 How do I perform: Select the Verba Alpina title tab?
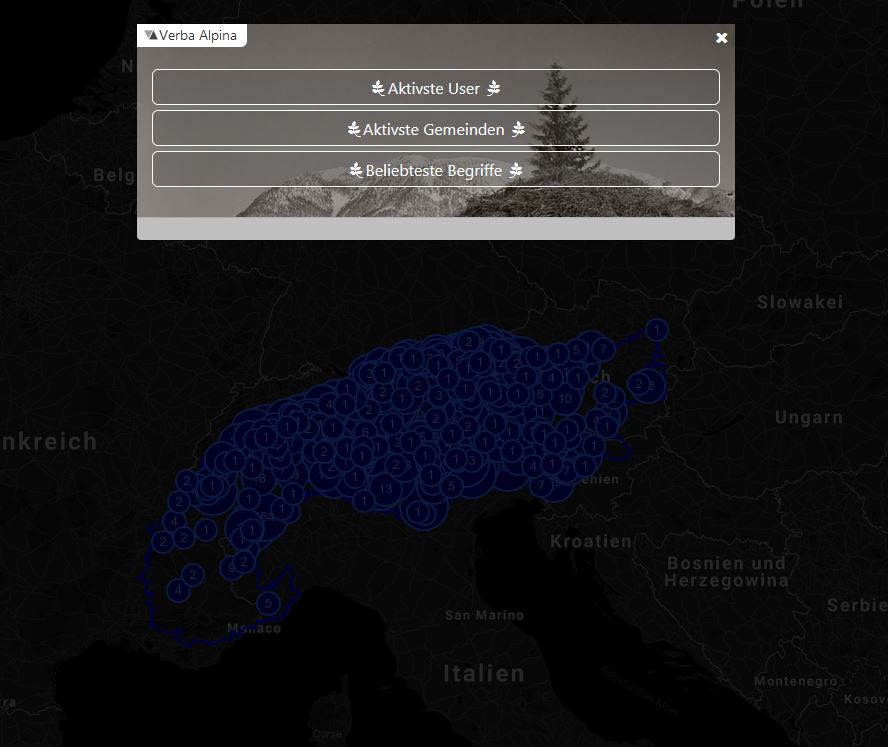coord(192,35)
